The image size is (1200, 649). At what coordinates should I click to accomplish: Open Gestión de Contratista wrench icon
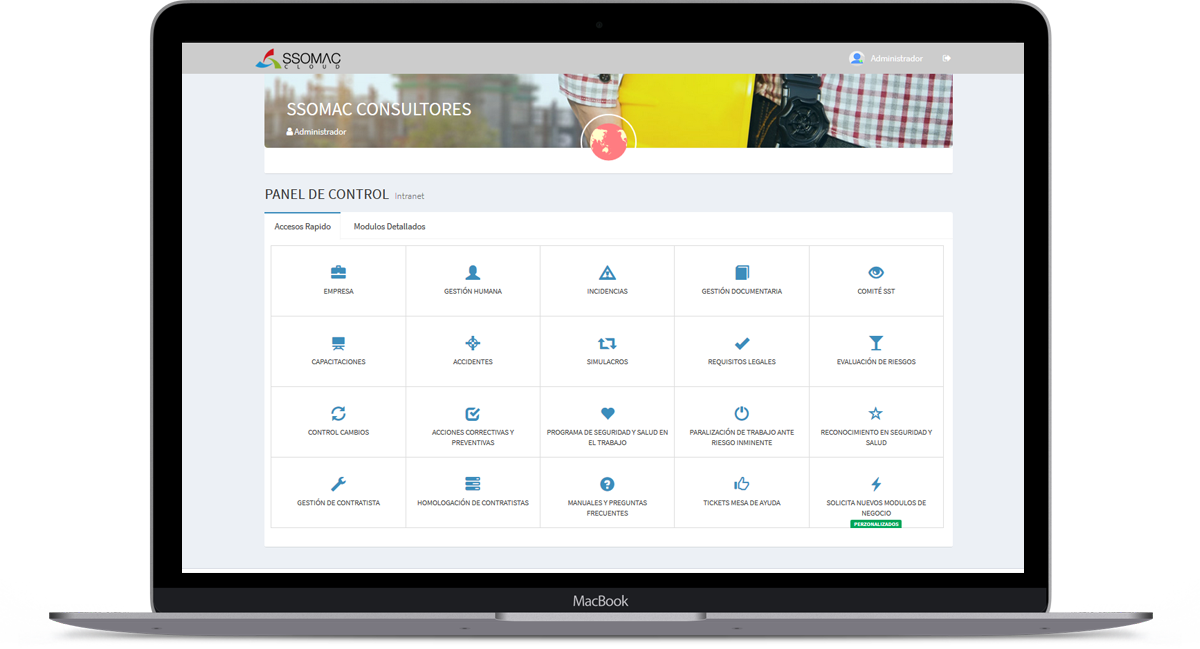tap(338, 484)
